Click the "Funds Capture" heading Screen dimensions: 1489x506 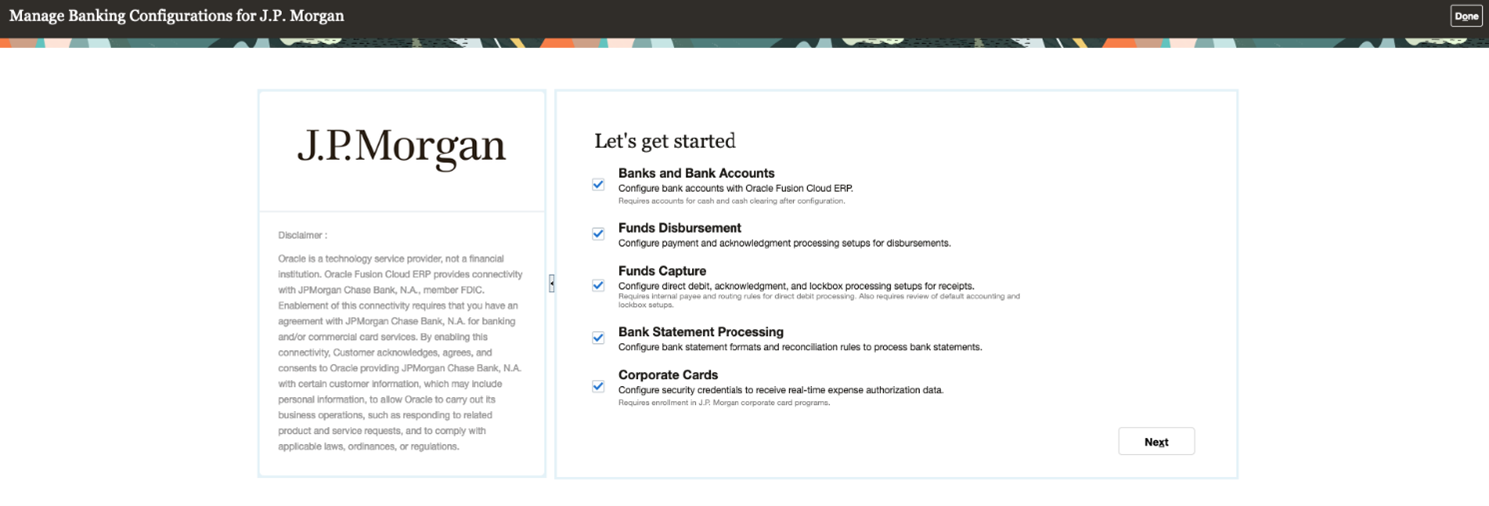662,271
